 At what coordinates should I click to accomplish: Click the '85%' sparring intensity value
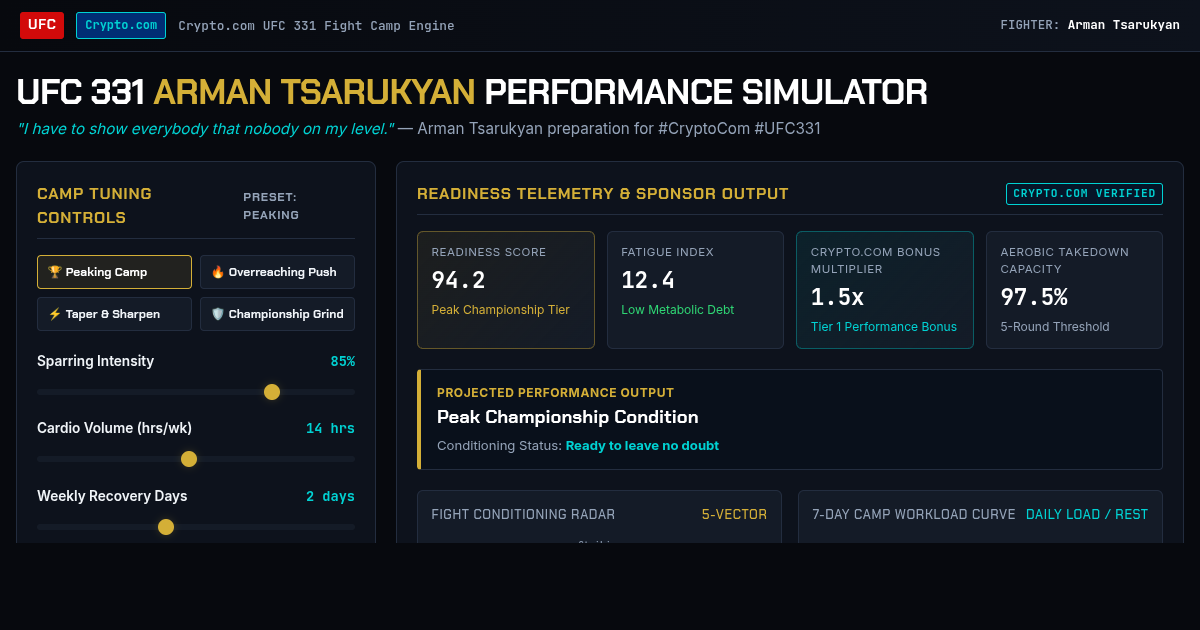tap(343, 362)
